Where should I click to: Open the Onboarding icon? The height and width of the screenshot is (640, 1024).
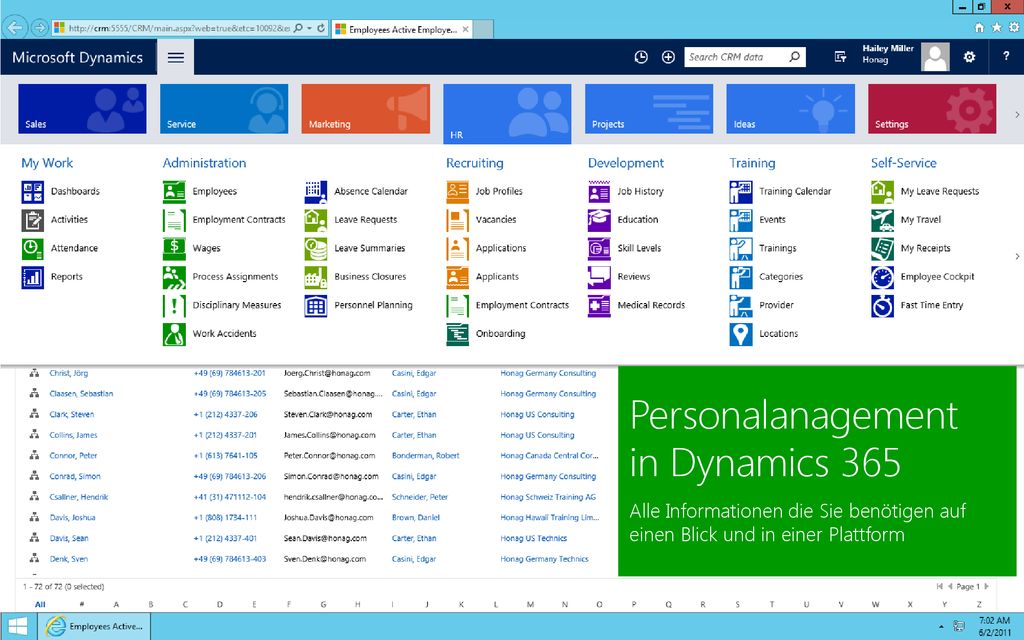click(x=458, y=334)
